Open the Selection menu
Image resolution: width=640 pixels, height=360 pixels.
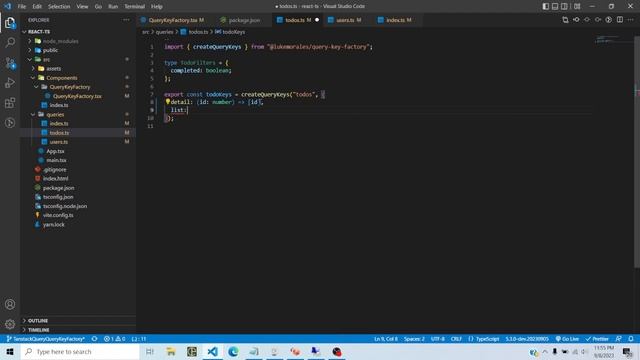(59, 6)
